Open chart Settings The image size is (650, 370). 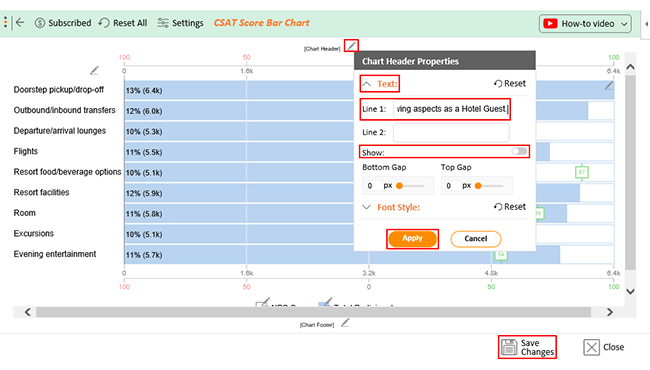(x=180, y=23)
